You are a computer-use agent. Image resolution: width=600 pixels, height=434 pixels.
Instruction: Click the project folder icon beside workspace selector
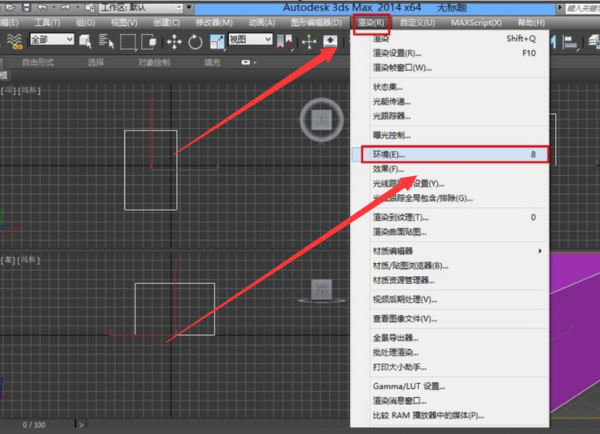90,7
